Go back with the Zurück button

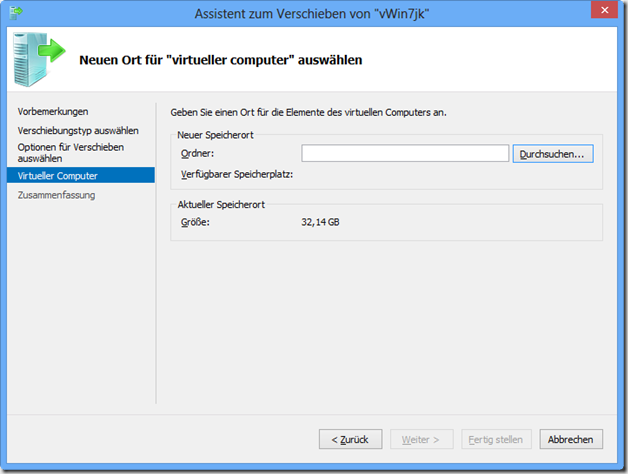tap(350, 440)
